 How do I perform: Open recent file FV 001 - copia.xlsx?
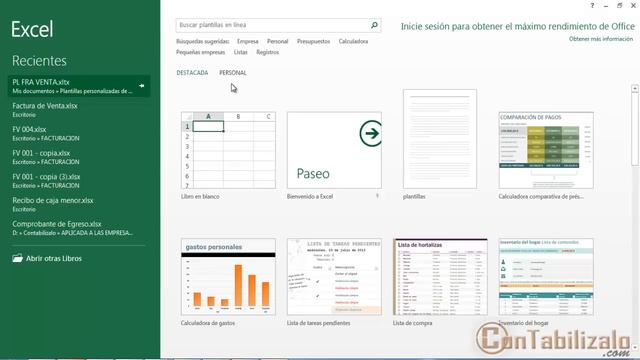(79, 157)
